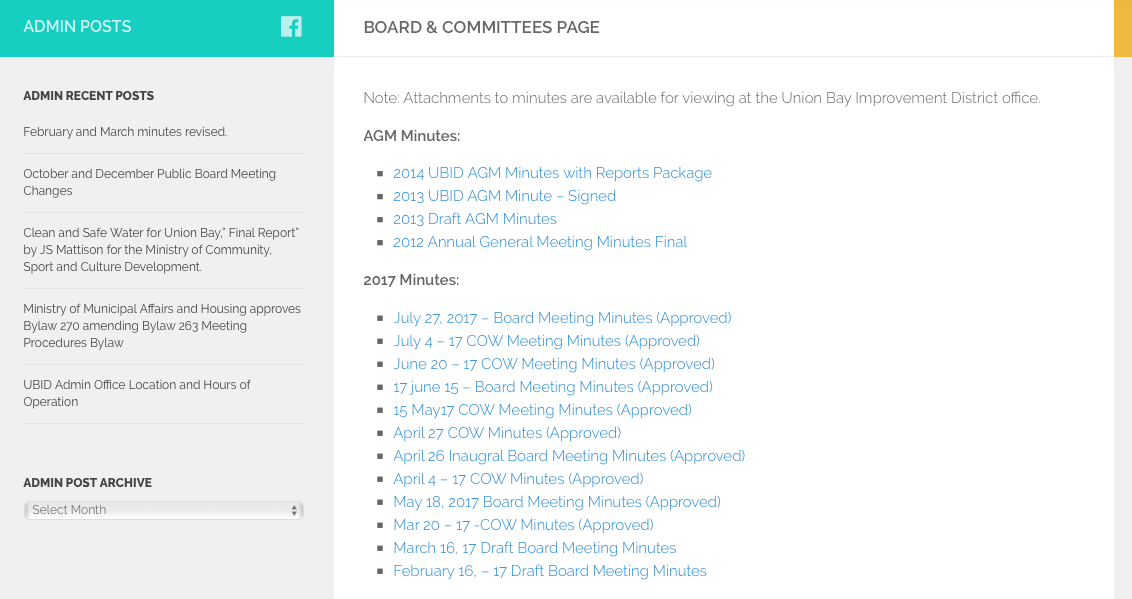This screenshot has width=1132, height=599.
Task: Open 2012 Annual General Meeting Minutes Final
Action: point(540,242)
